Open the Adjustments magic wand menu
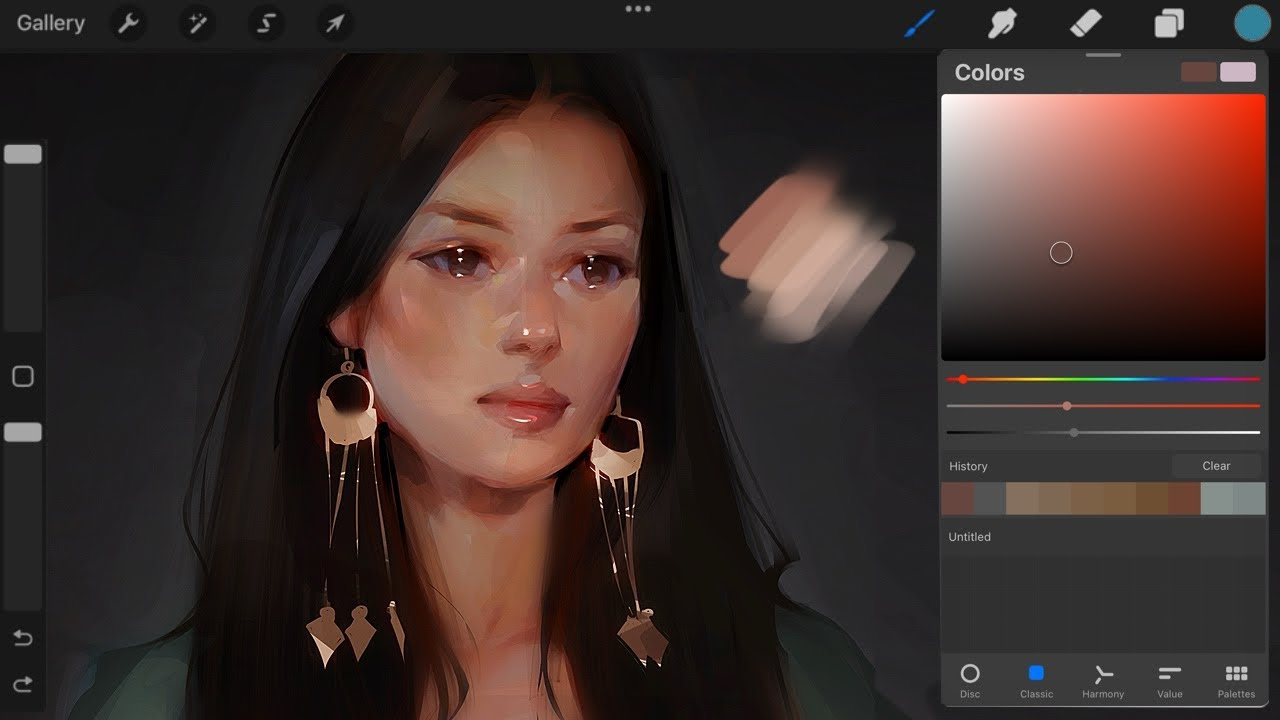1280x720 pixels. coord(196,23)
